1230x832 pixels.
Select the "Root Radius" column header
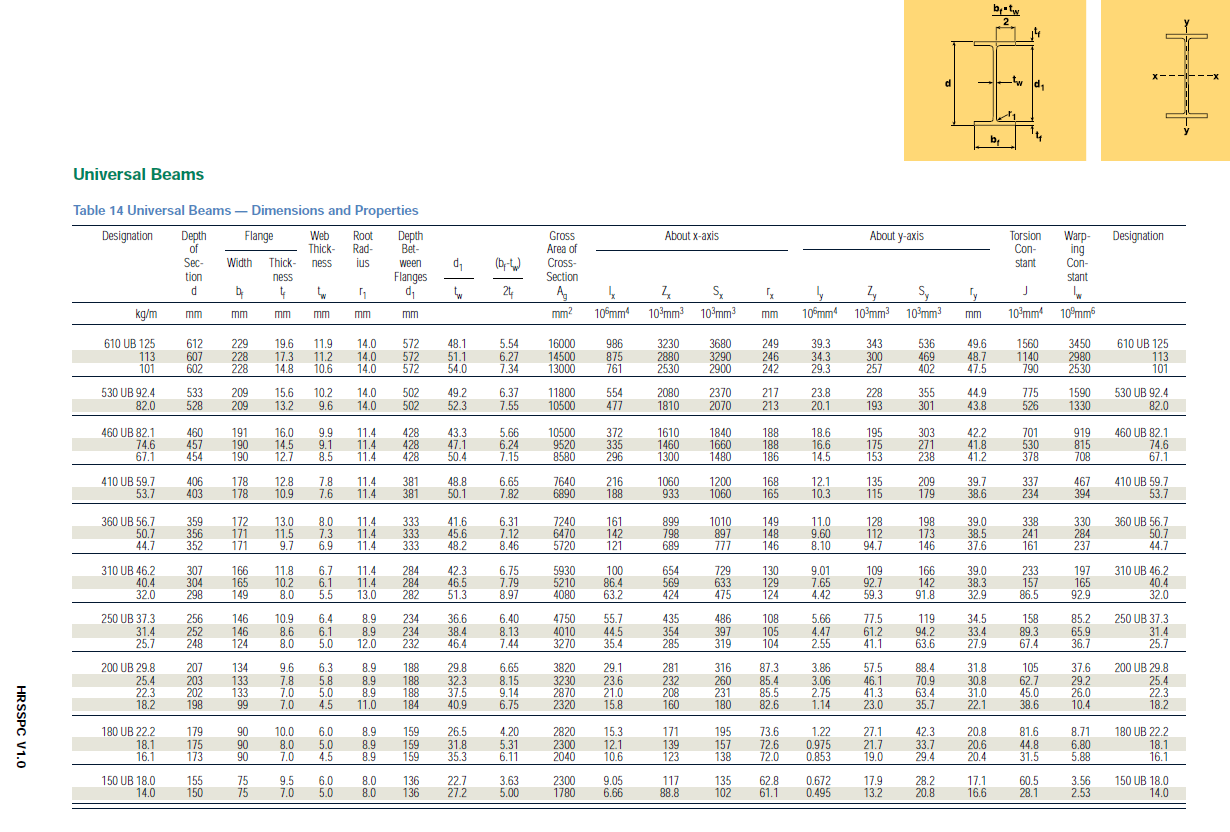click(363, 249)
